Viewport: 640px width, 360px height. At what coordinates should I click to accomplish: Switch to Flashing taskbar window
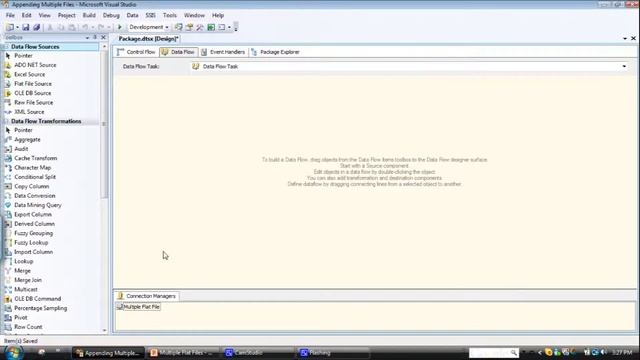(x=333, y=353)
